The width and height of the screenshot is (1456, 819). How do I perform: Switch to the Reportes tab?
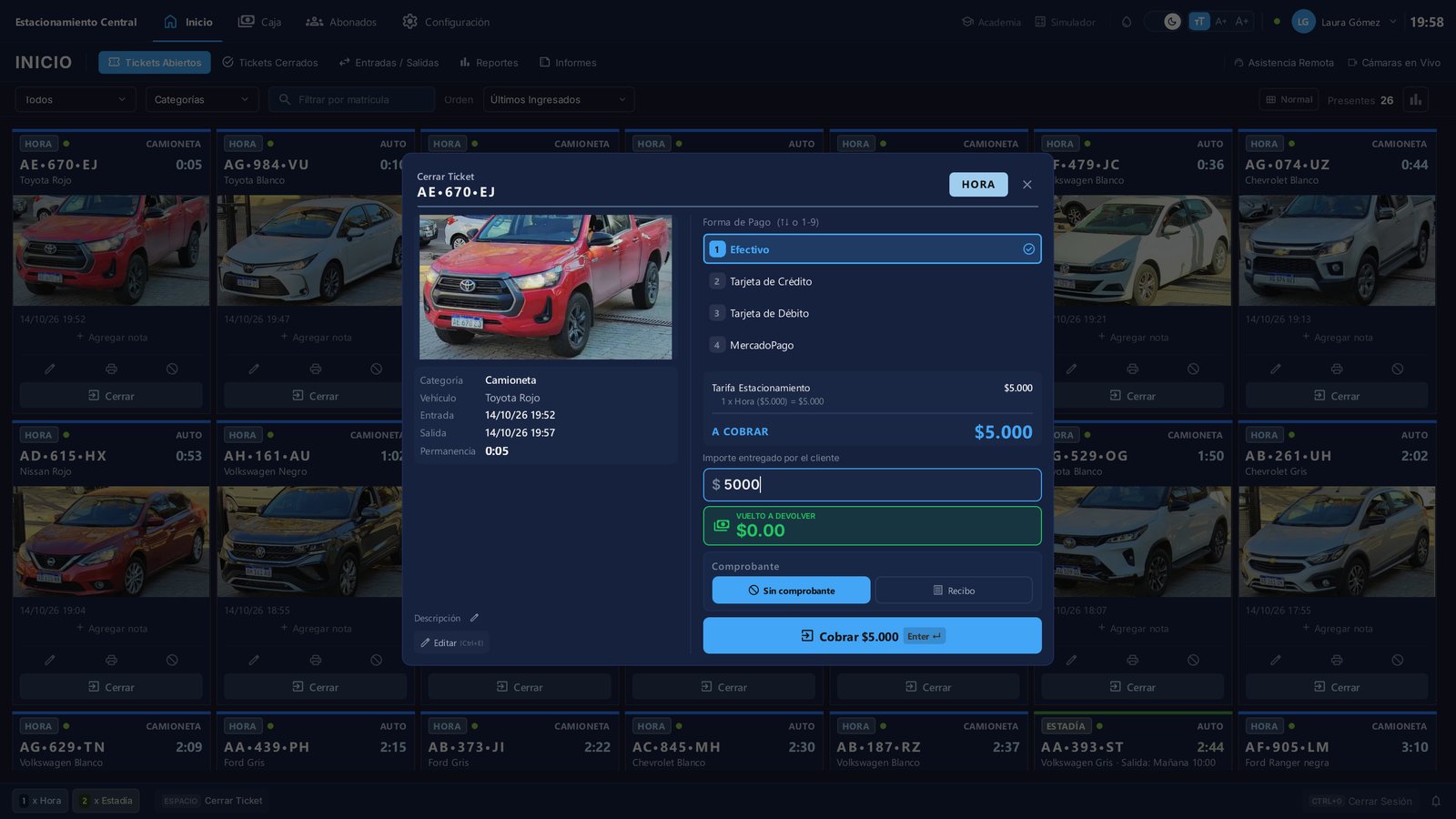pos(489,63)
